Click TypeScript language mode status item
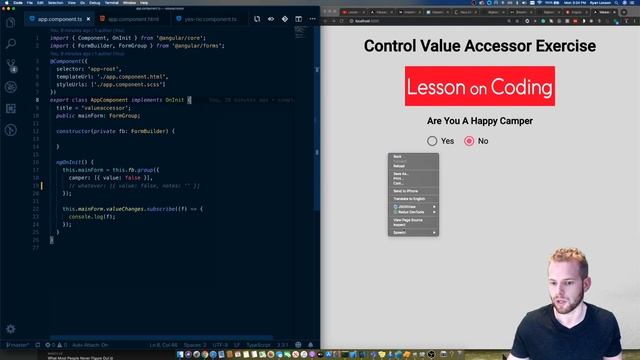640x360 pixels. click(258, 345)
